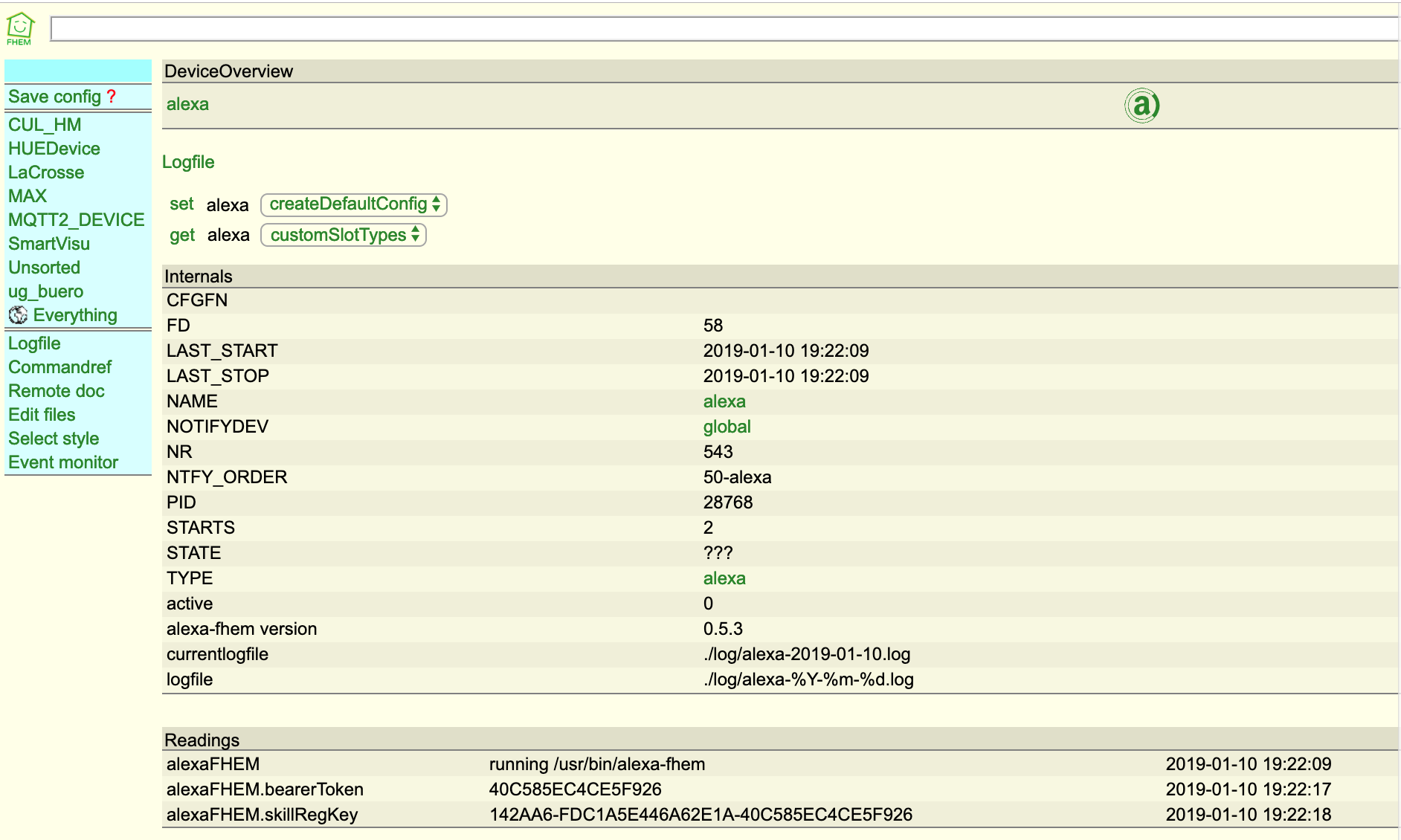Open the Logfile link above set command
1401x840 pixels.
tap(188, 162)
